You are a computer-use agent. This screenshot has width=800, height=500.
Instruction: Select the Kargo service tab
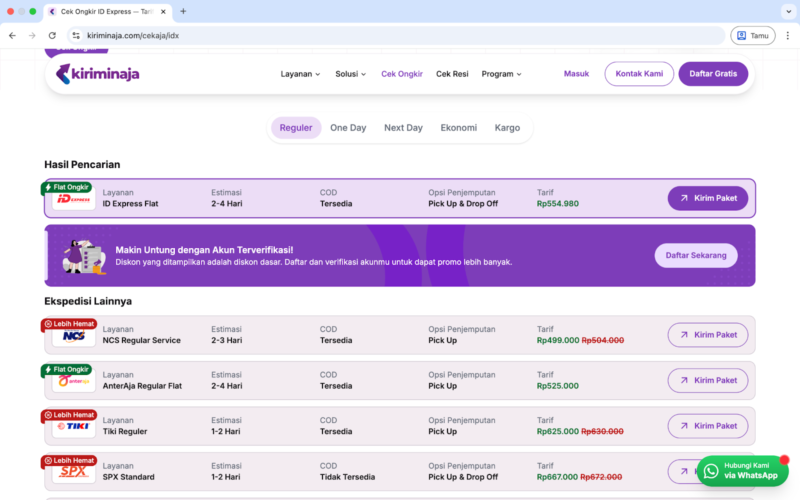507,128
